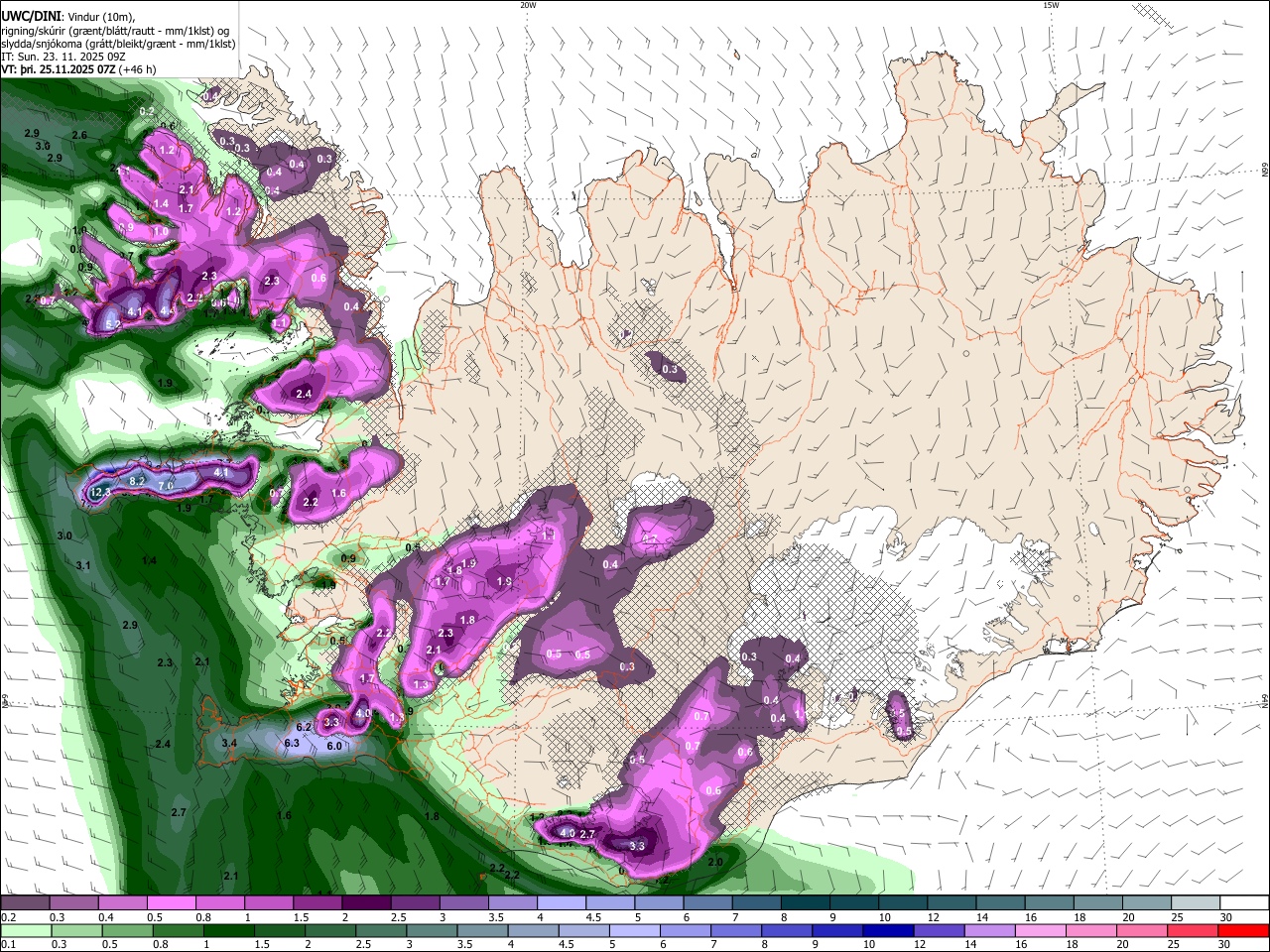This screenshot has height=952, width=1270.
Task: Click the VT: þri. 25.11.2025 07Z line
Action: [78, 69]
